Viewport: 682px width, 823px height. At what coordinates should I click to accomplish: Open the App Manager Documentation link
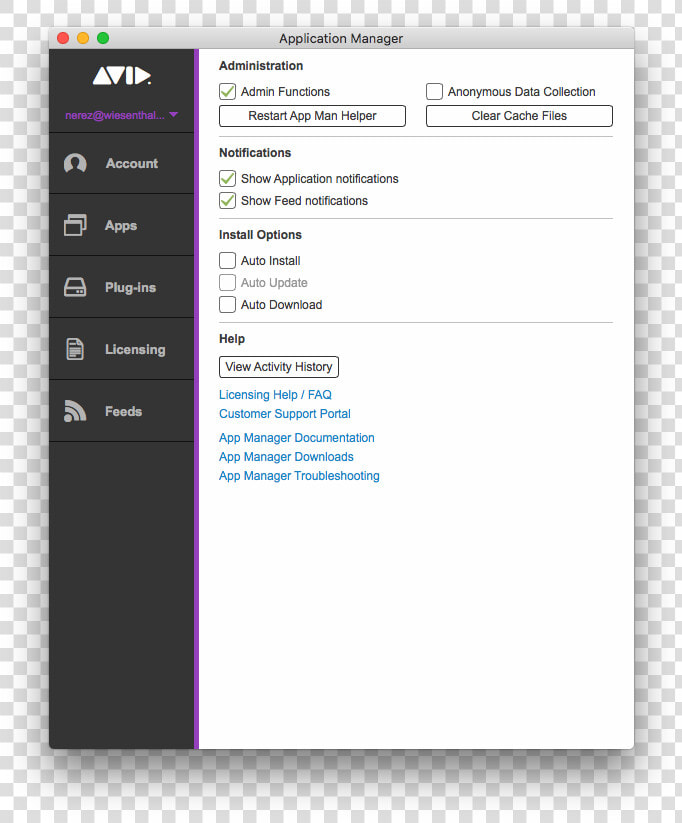[x=297, y=438]
